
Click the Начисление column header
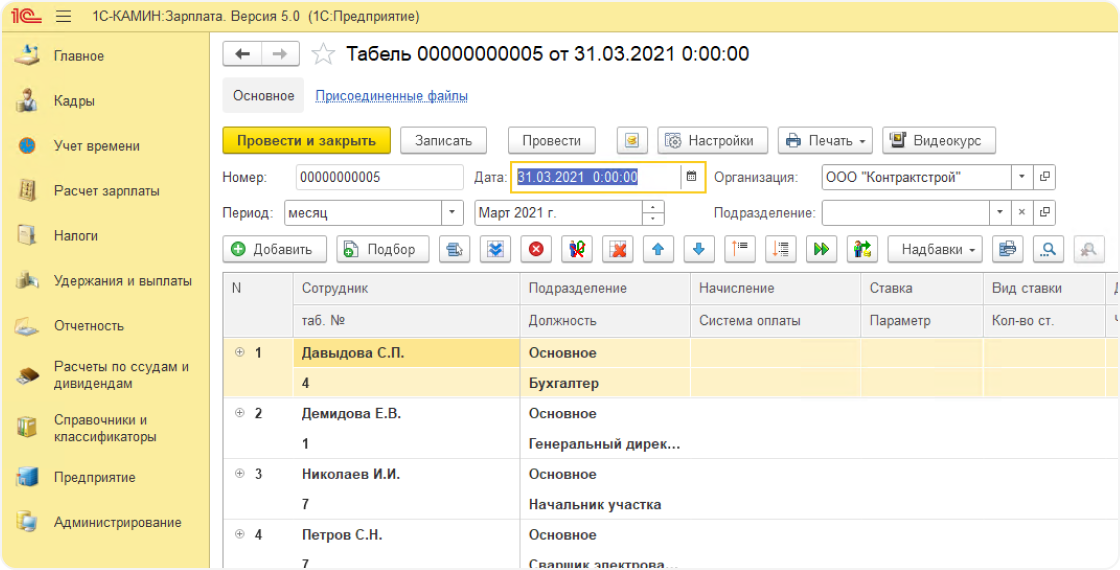tap(776, 289)
